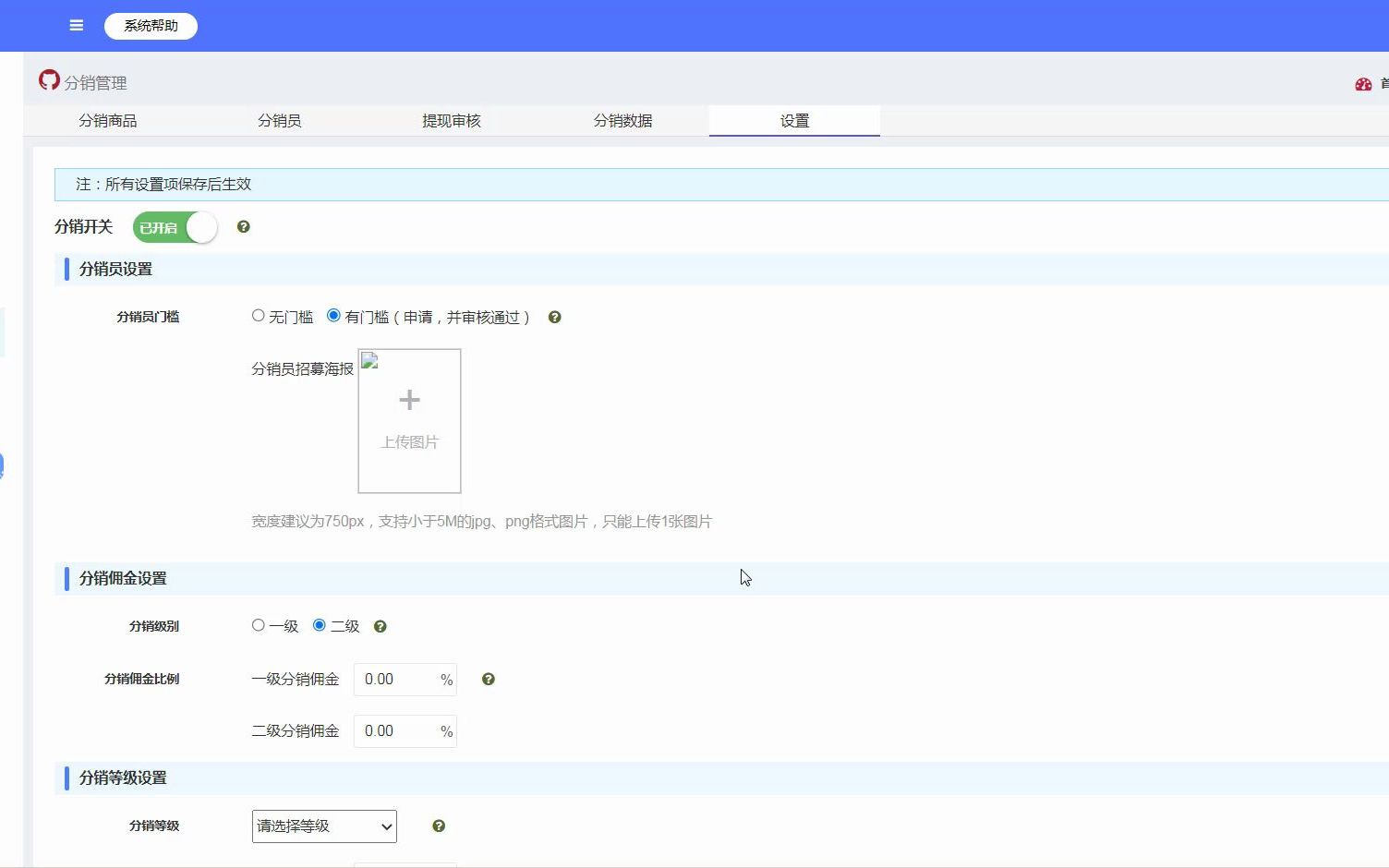Image resolution: width=1389 pixels, height=868 pixels.
Task: Open help icon next to 有门槛 option
Action: pos(554,317)
